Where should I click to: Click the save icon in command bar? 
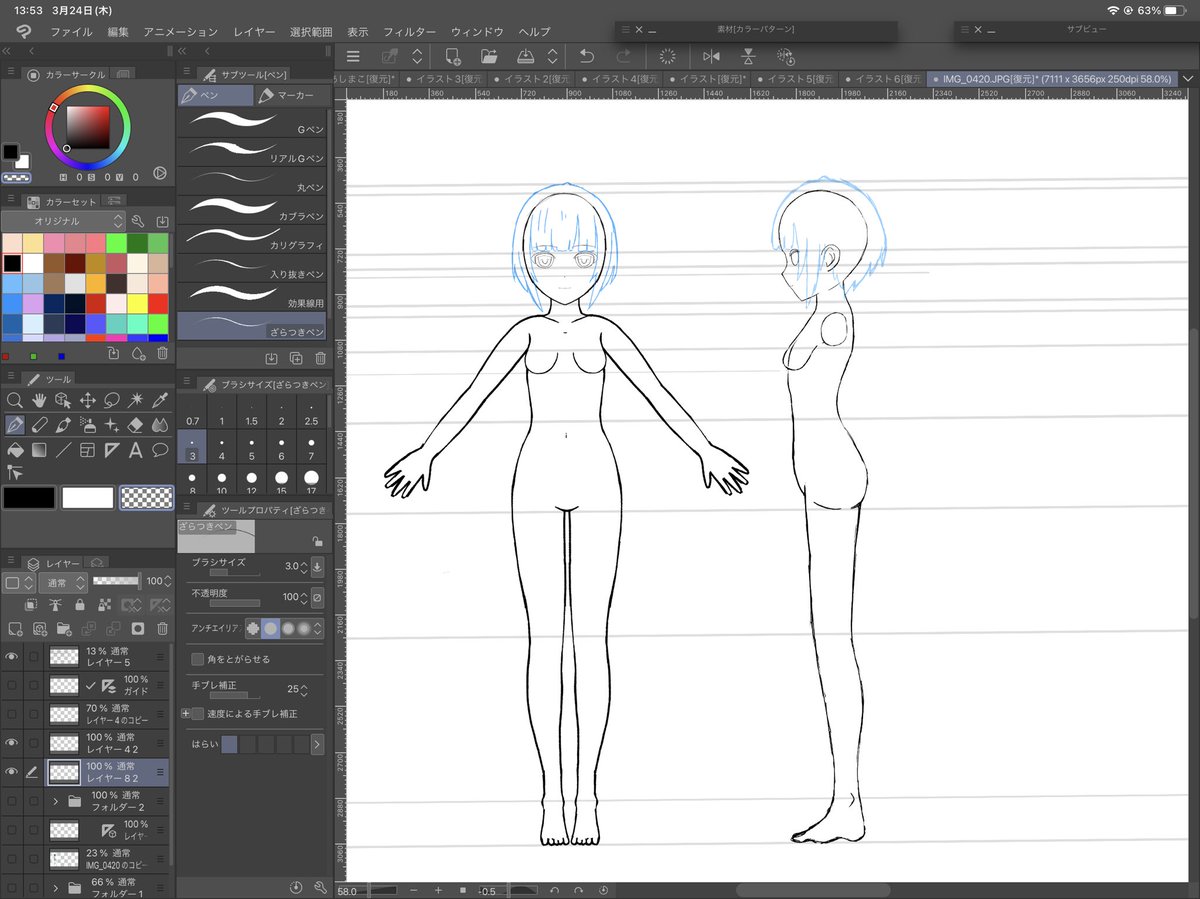(525, 57)
